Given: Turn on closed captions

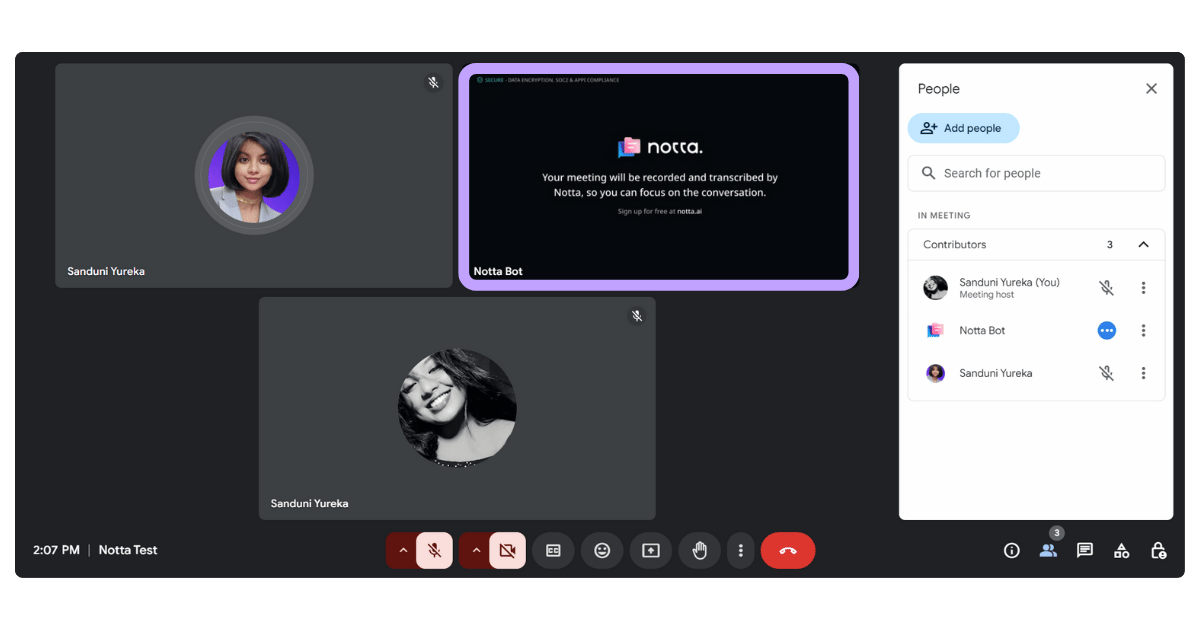Looking at the screenshot, I should [553, 550].
